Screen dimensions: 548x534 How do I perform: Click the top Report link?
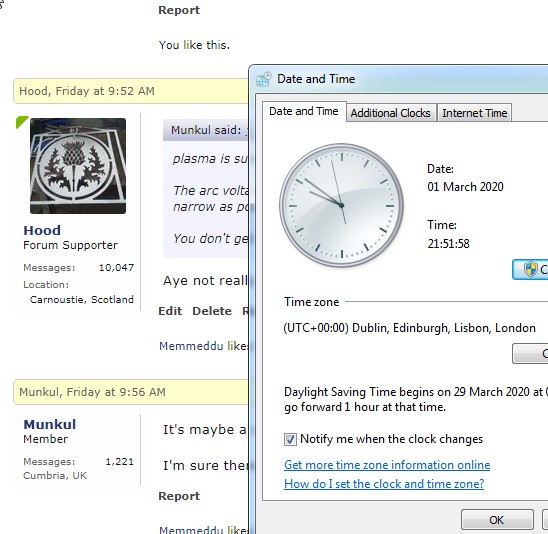[x=179, y=10]
